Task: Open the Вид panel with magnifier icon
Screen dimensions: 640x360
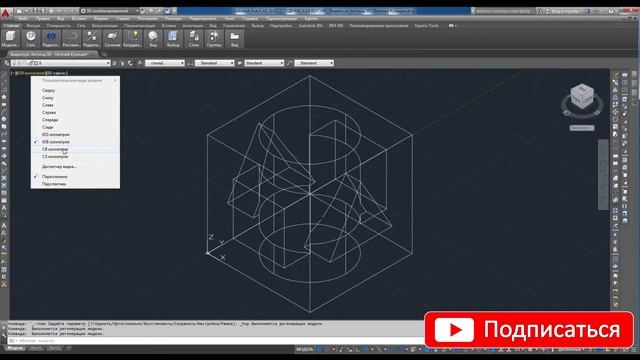Action: [x=153, y=39]
